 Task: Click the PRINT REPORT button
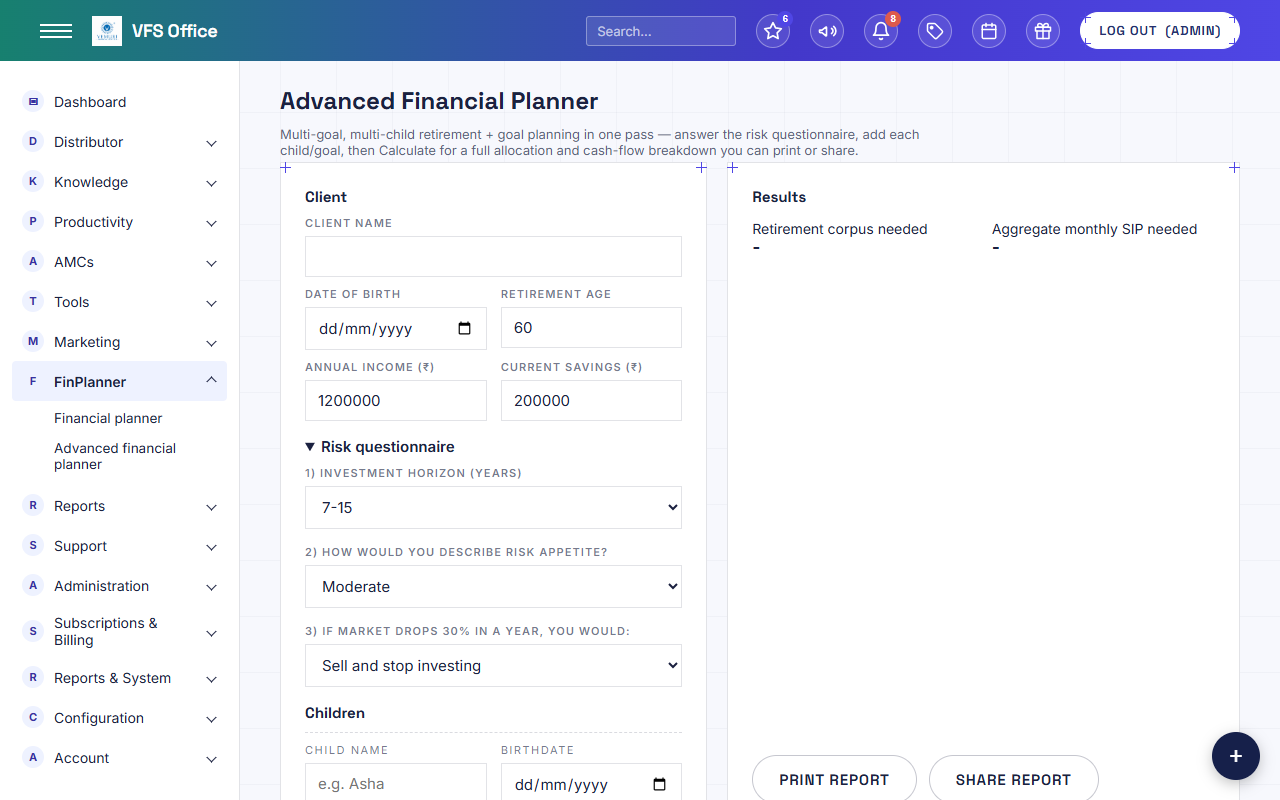pos(834,779)
